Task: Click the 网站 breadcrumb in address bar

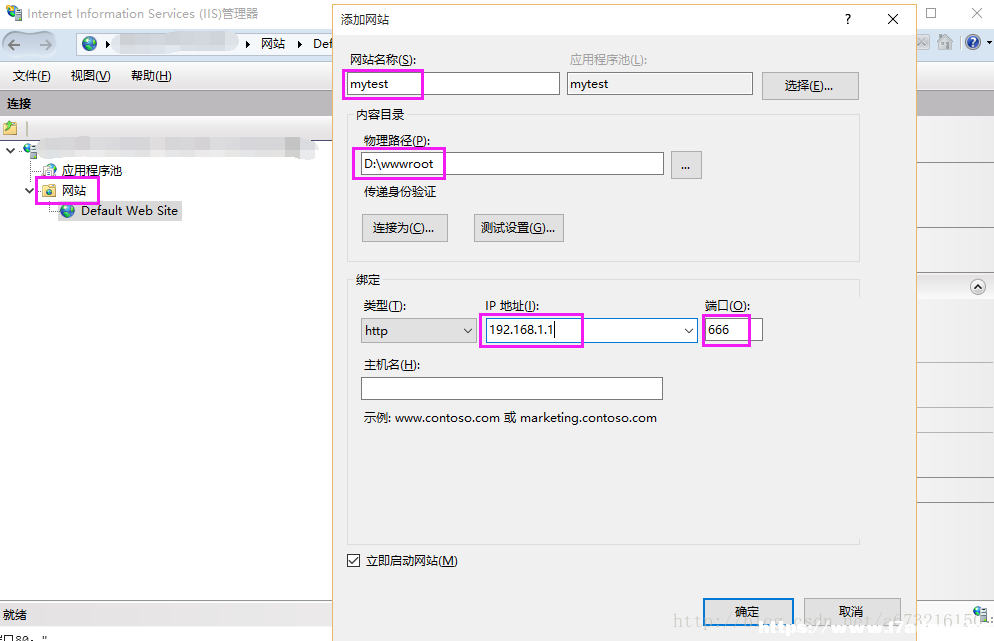Action: [273, 44]
